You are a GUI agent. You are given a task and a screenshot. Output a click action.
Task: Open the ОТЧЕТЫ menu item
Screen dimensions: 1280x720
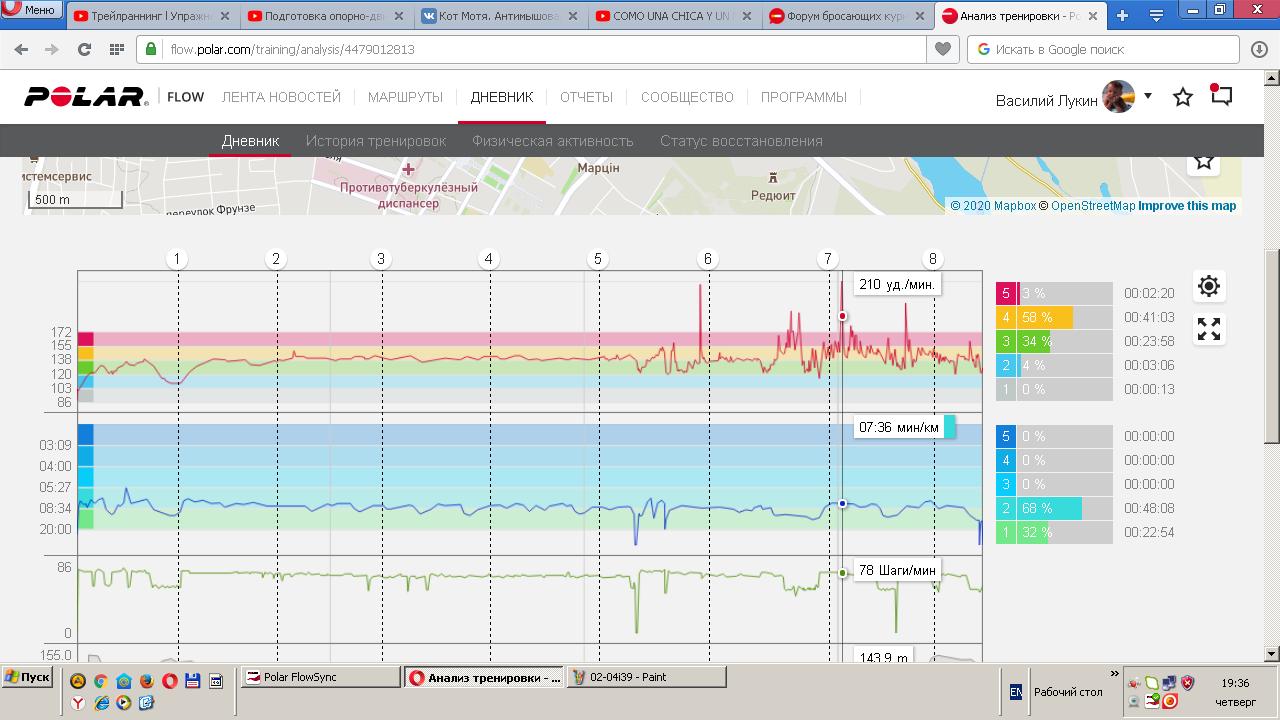[x=586, y=97]
